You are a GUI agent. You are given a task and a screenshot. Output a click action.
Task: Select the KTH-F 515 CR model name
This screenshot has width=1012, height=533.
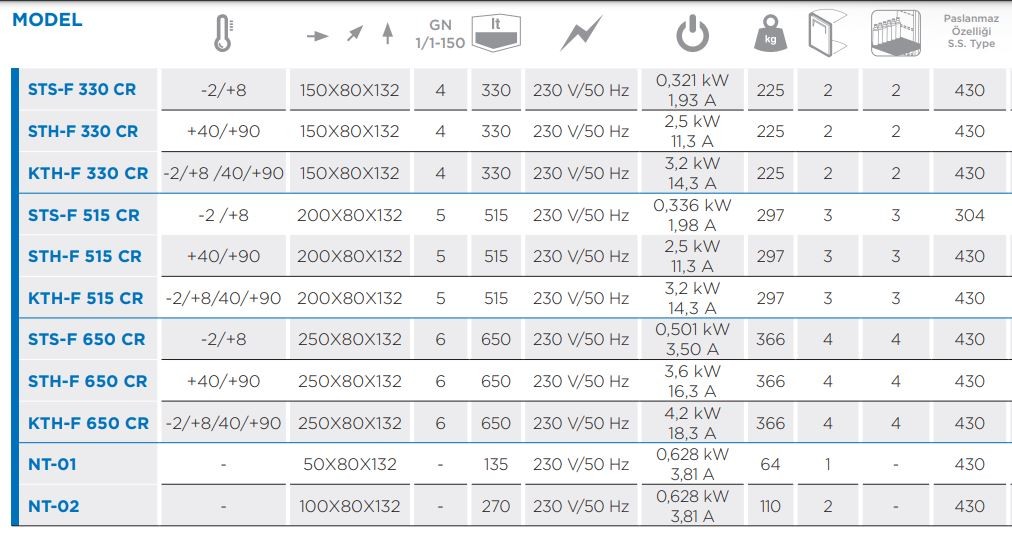coord(85,298)
